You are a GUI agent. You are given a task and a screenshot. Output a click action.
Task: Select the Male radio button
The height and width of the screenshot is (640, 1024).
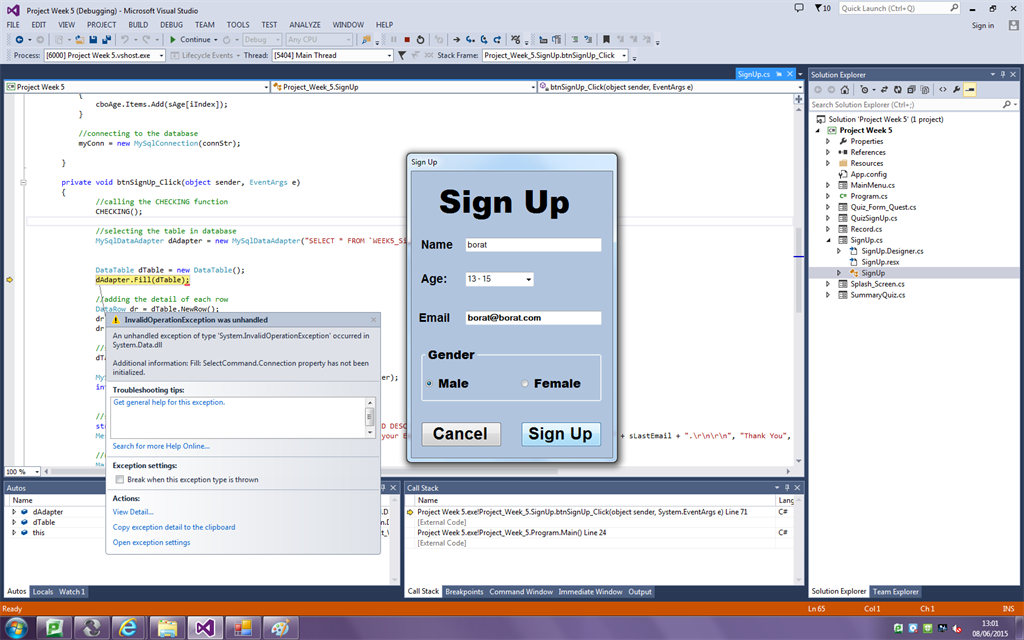pyautogui.click(x=429, y=383)
